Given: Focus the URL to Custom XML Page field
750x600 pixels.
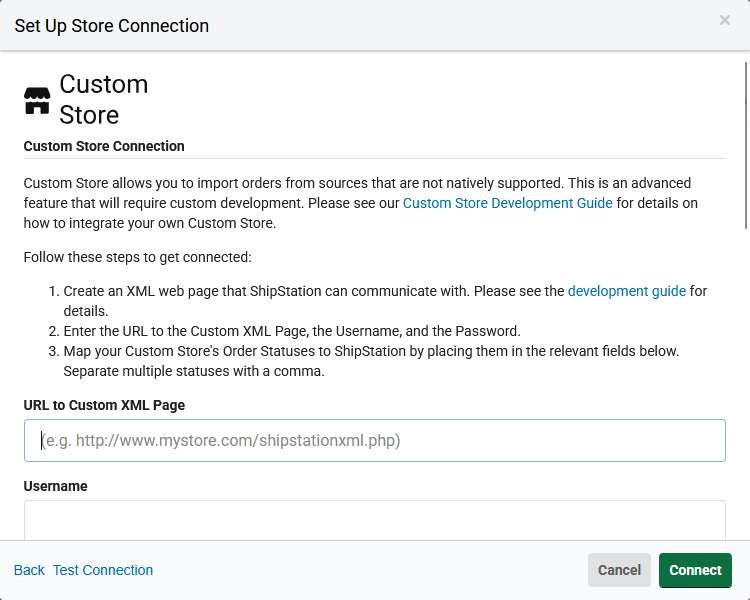Looking at the screenshot, I should click(374, 440).
